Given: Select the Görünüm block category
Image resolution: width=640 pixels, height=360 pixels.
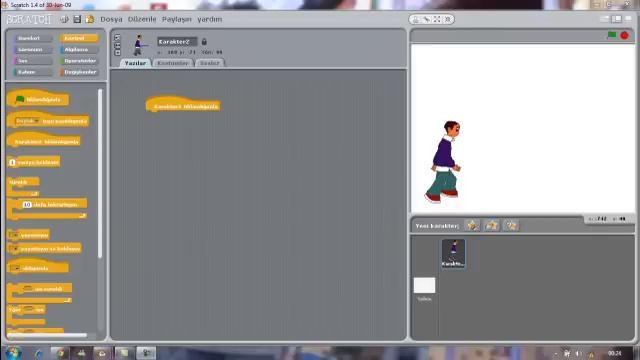Looking at the screenshot, I should [x=33, y=49].
